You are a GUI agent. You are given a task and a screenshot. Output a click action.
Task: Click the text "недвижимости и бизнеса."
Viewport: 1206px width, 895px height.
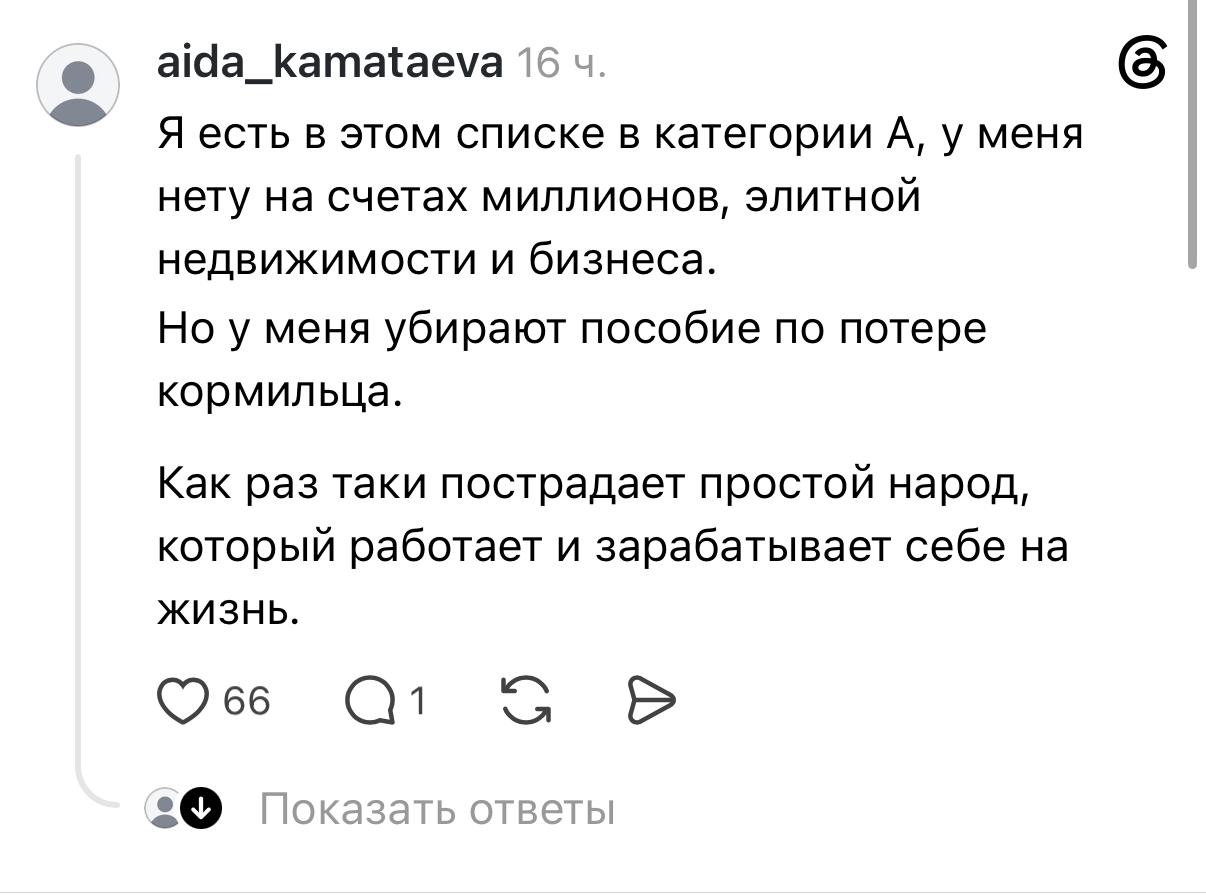pyautogui.click(x=438, y=260)
